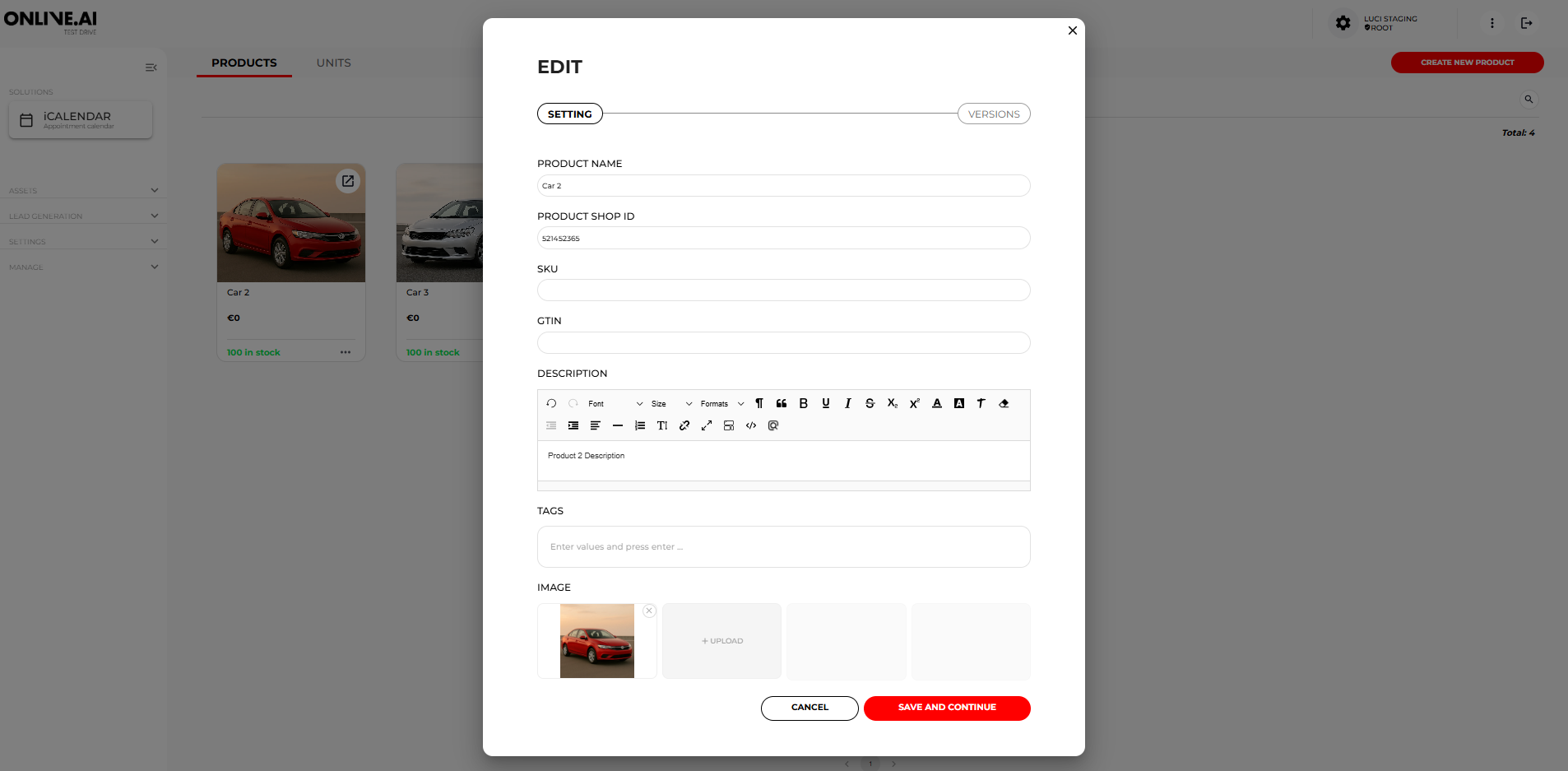Open the code view in editor
The image size is (1568, 771).
tap(750, 425)
